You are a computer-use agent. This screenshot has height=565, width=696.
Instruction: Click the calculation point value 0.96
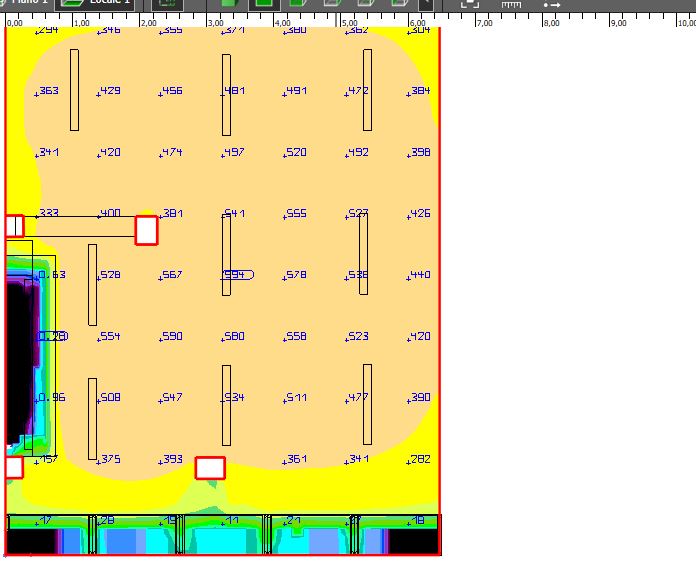tap(52, 397)
